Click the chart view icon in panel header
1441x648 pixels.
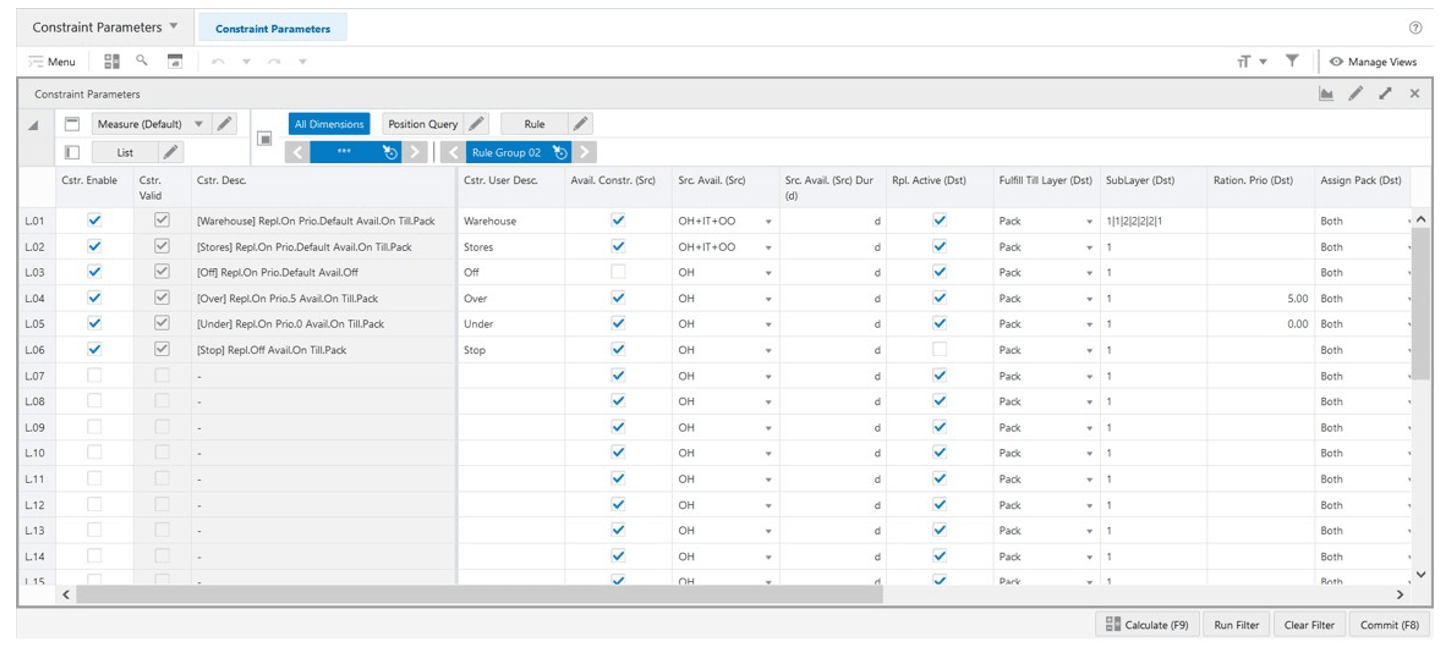[1327, 94]
